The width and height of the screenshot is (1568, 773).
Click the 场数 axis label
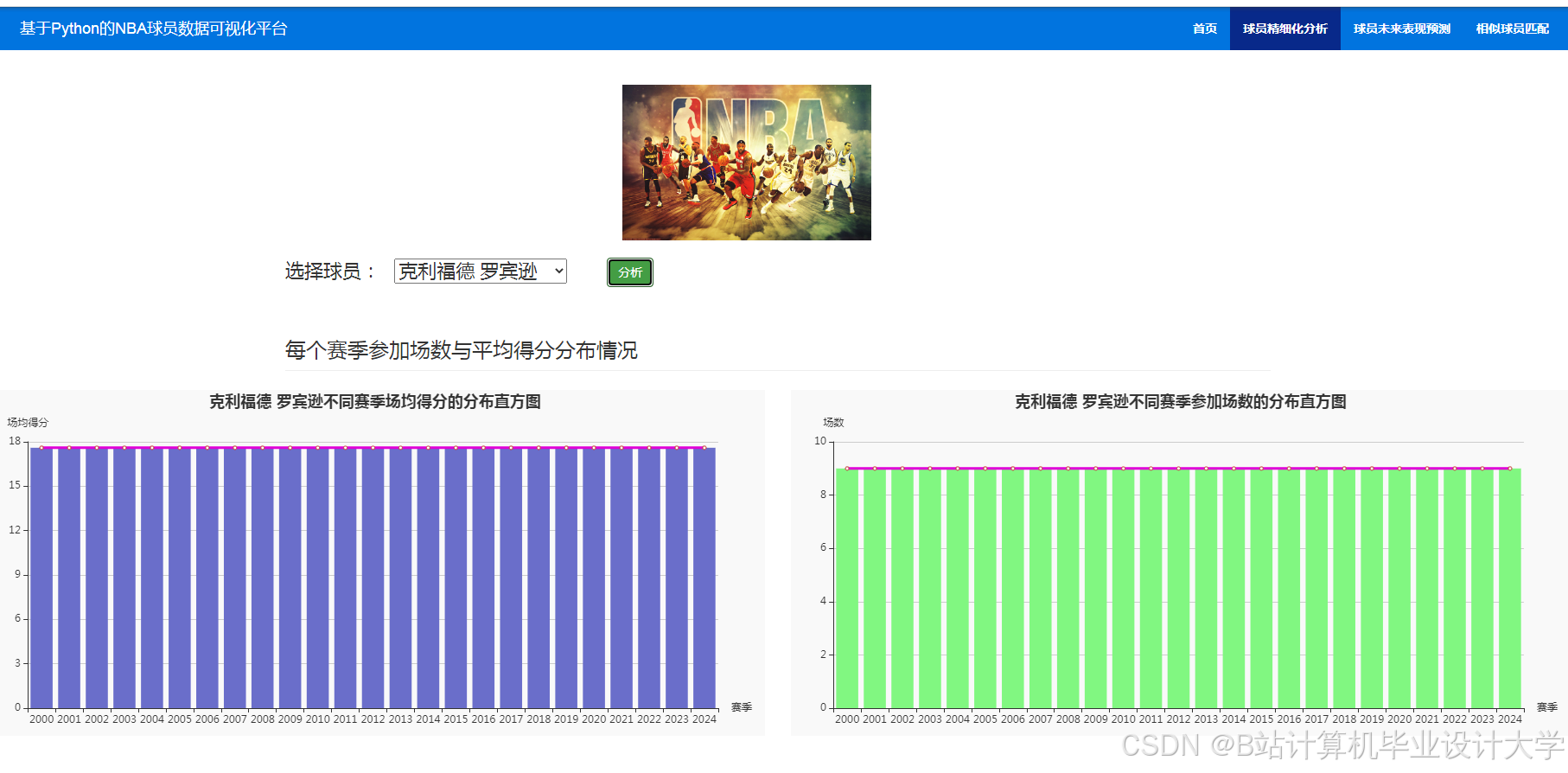(833, 423)
